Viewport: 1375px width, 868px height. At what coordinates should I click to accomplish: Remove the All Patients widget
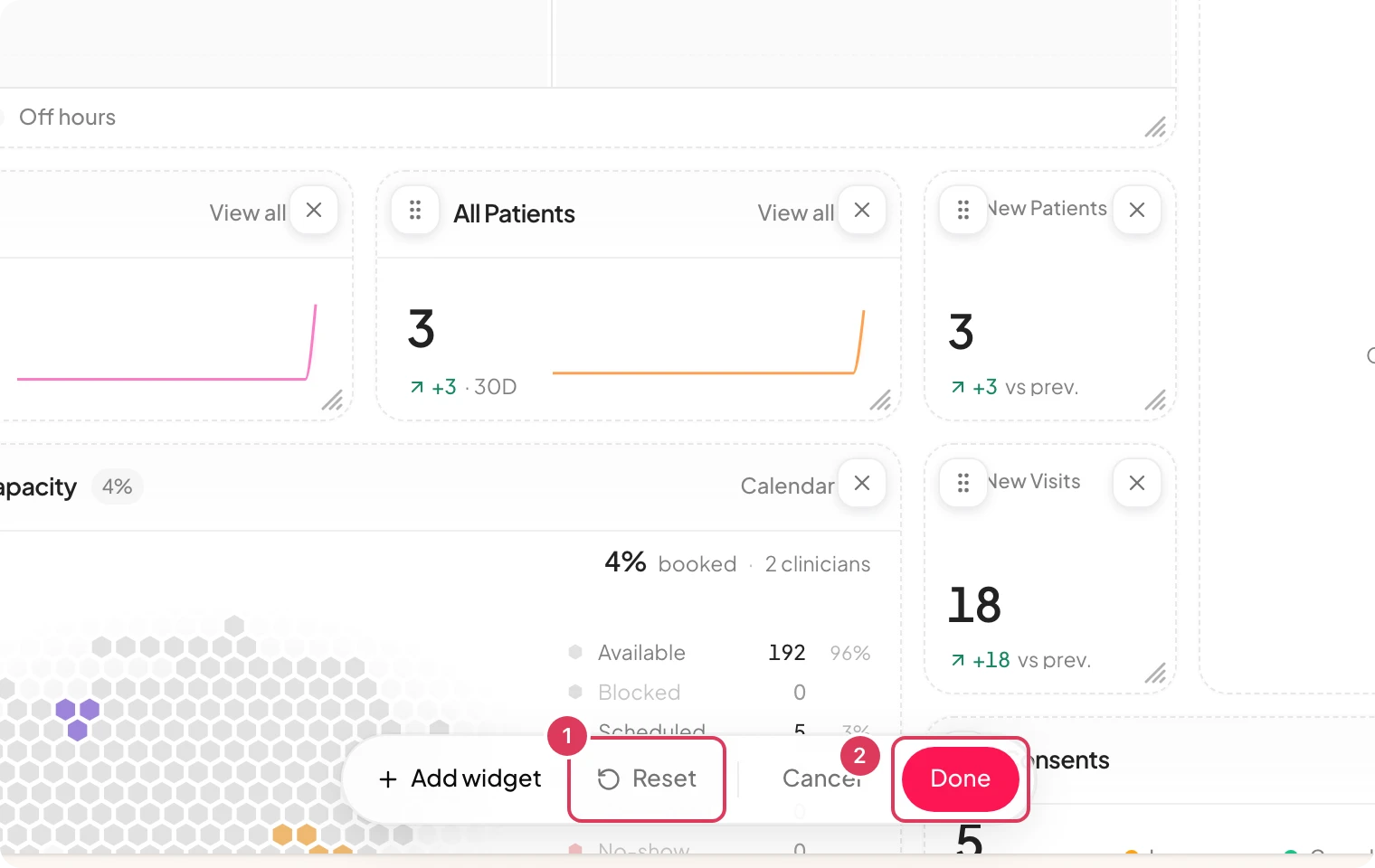pyautogui.click(x=862, y=211)
